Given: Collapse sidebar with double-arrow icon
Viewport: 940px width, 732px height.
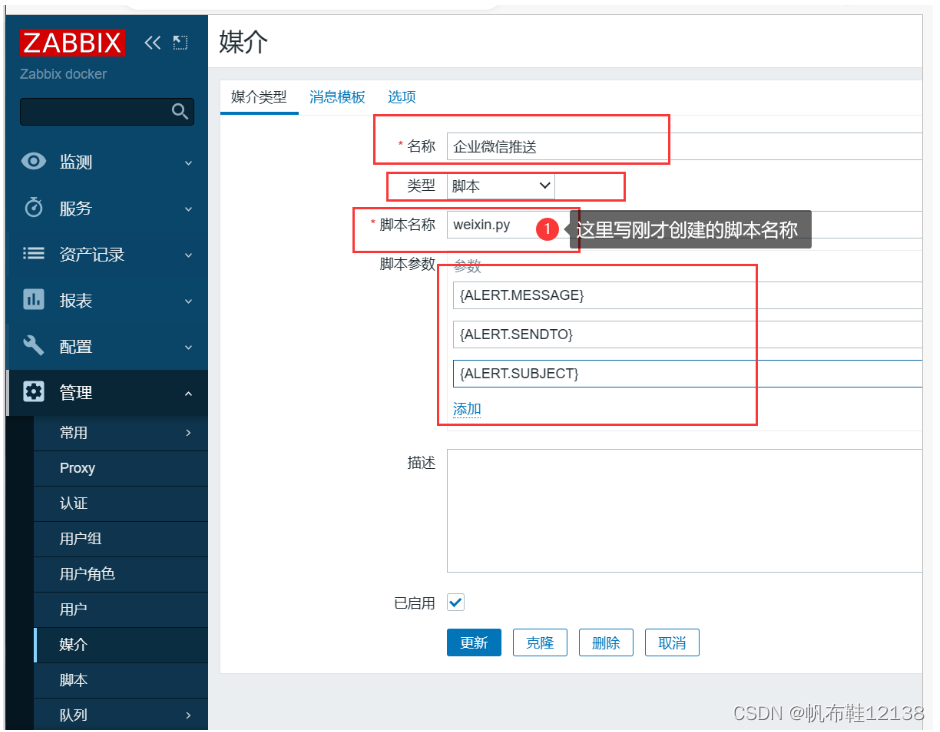Looking at the screenshot, I should [x=153, y=43].
